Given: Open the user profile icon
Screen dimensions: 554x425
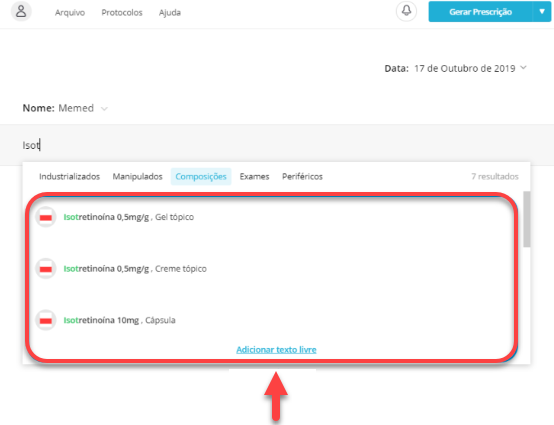Looking at the screenshot, I should coord(21,11).
